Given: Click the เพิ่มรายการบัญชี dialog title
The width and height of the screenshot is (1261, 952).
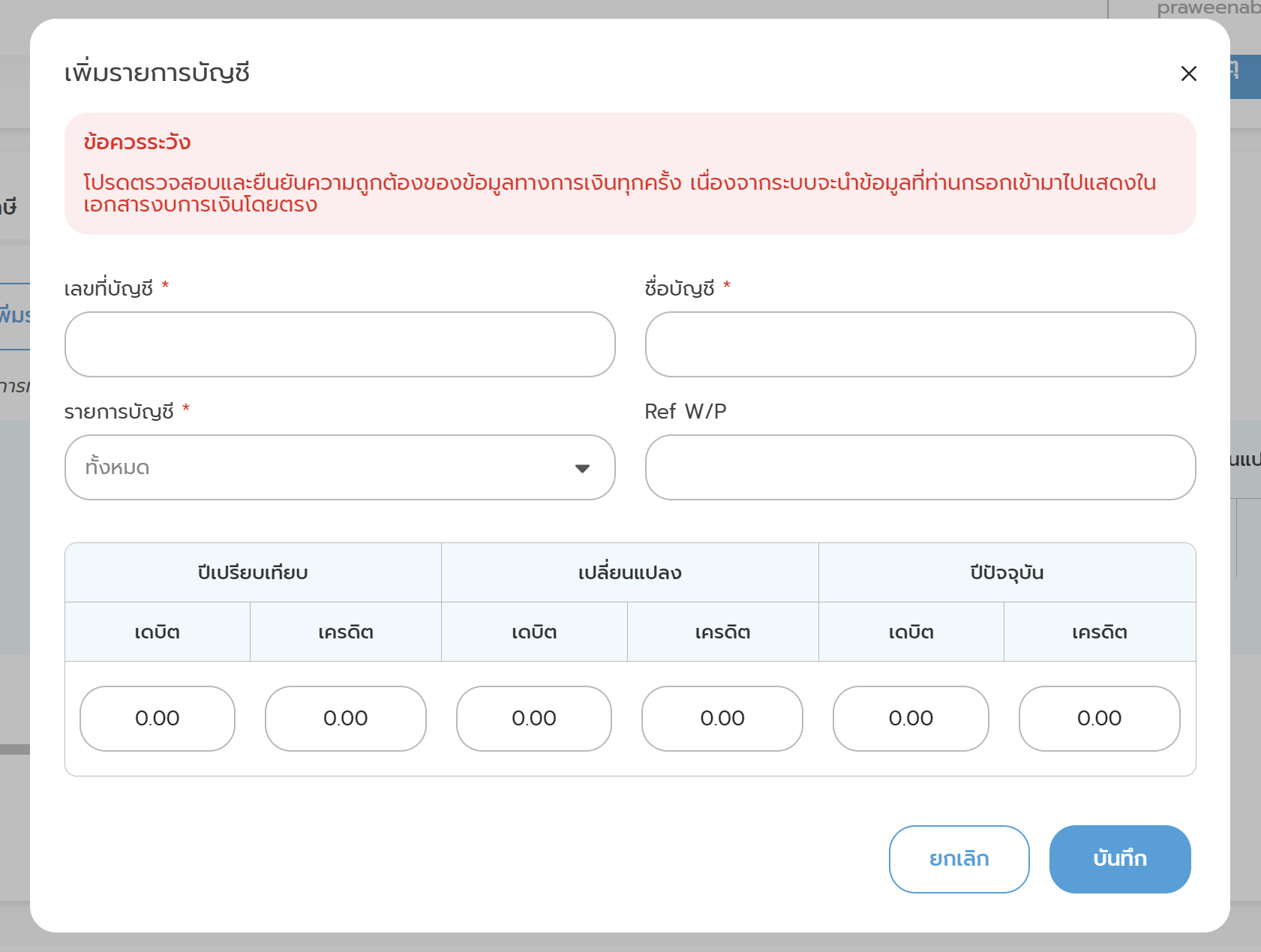Looking at the screenshot, I should pyautogui.click(x=157, y=73).
